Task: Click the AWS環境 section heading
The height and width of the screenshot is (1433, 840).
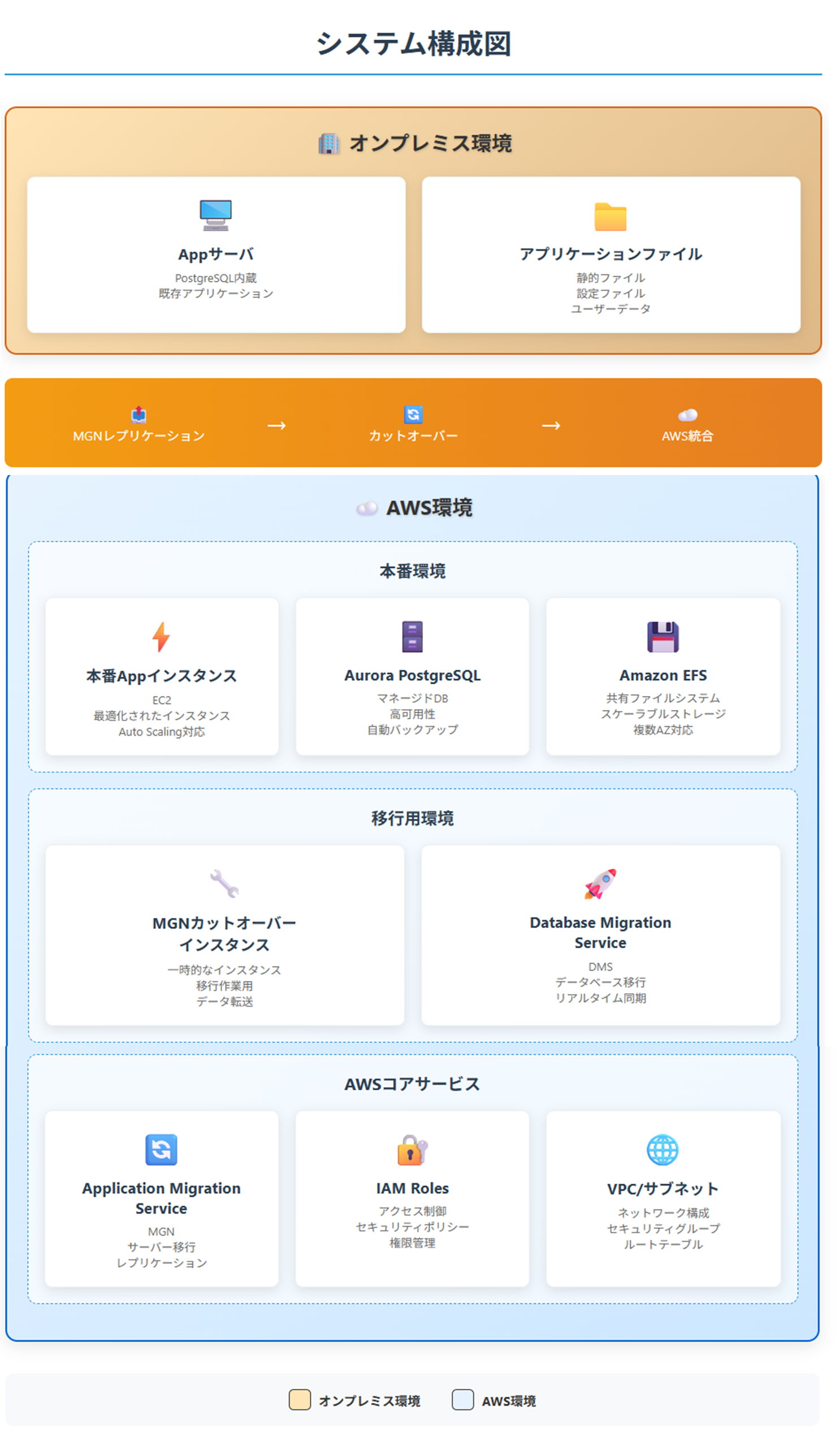Action: (430, 508)
